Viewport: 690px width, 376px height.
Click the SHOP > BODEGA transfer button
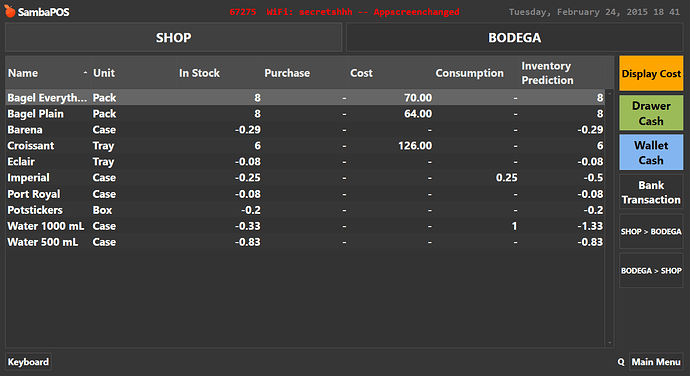point(651,231)
